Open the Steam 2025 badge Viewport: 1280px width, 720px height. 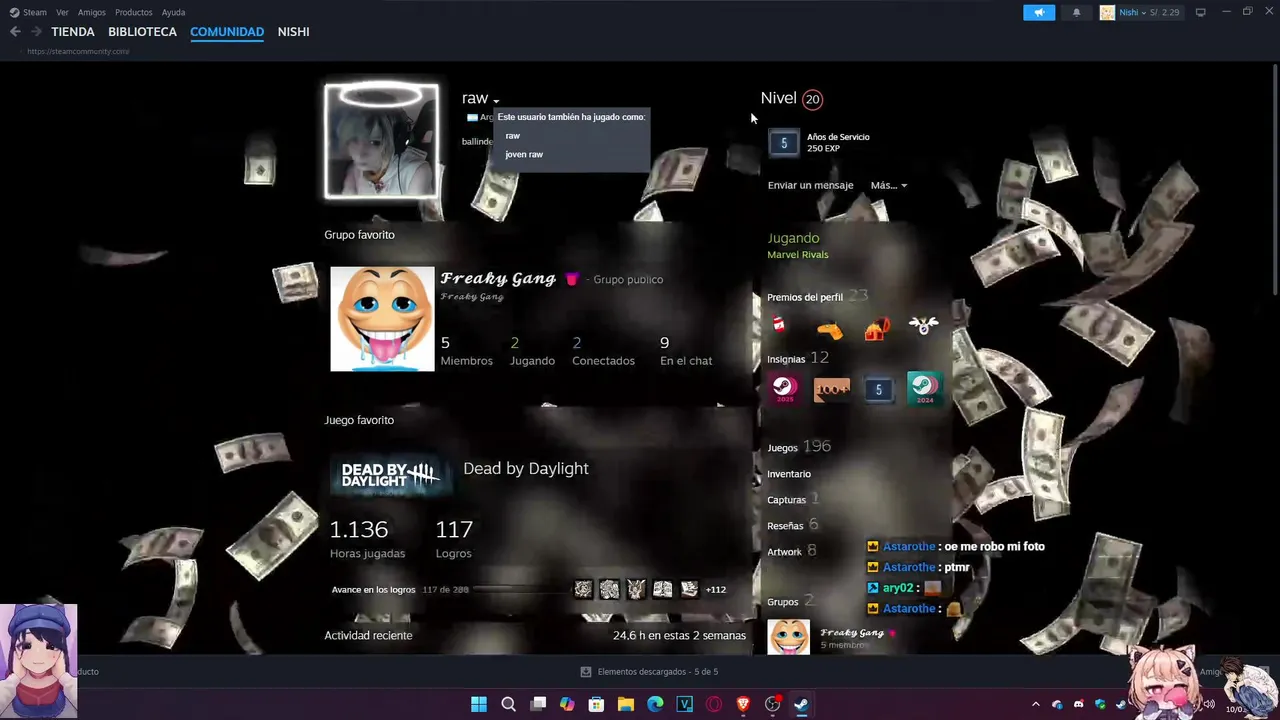click(x=784, y=389)
